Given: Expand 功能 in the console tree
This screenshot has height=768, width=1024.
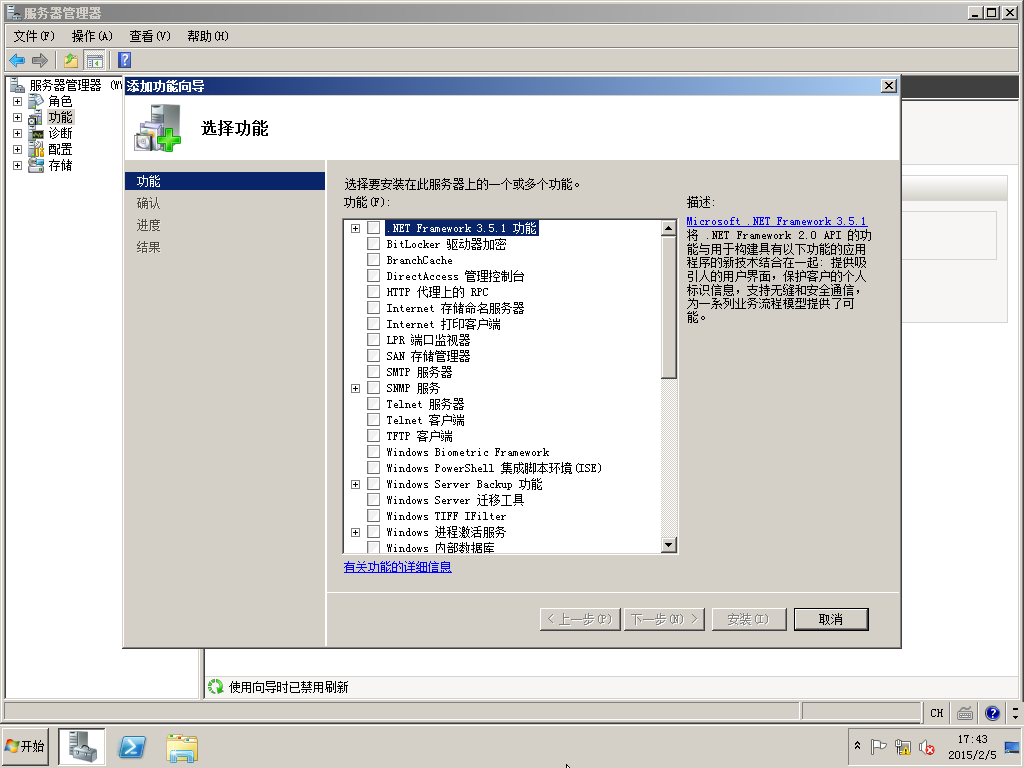Looking at the screenshot, I should pyautogui.click(x=18, y=118).
